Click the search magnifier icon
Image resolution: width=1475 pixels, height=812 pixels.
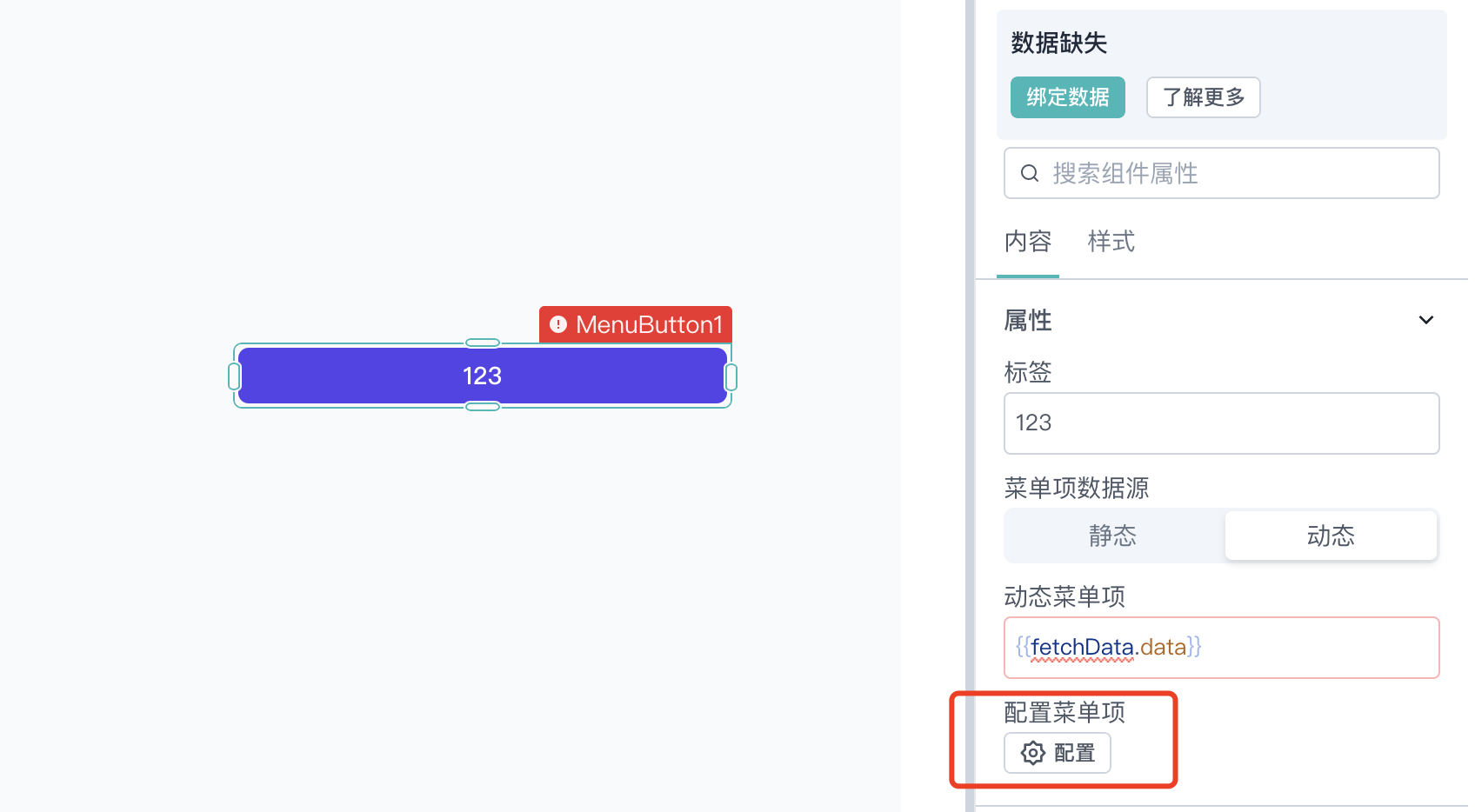(x=1030, y=173)
